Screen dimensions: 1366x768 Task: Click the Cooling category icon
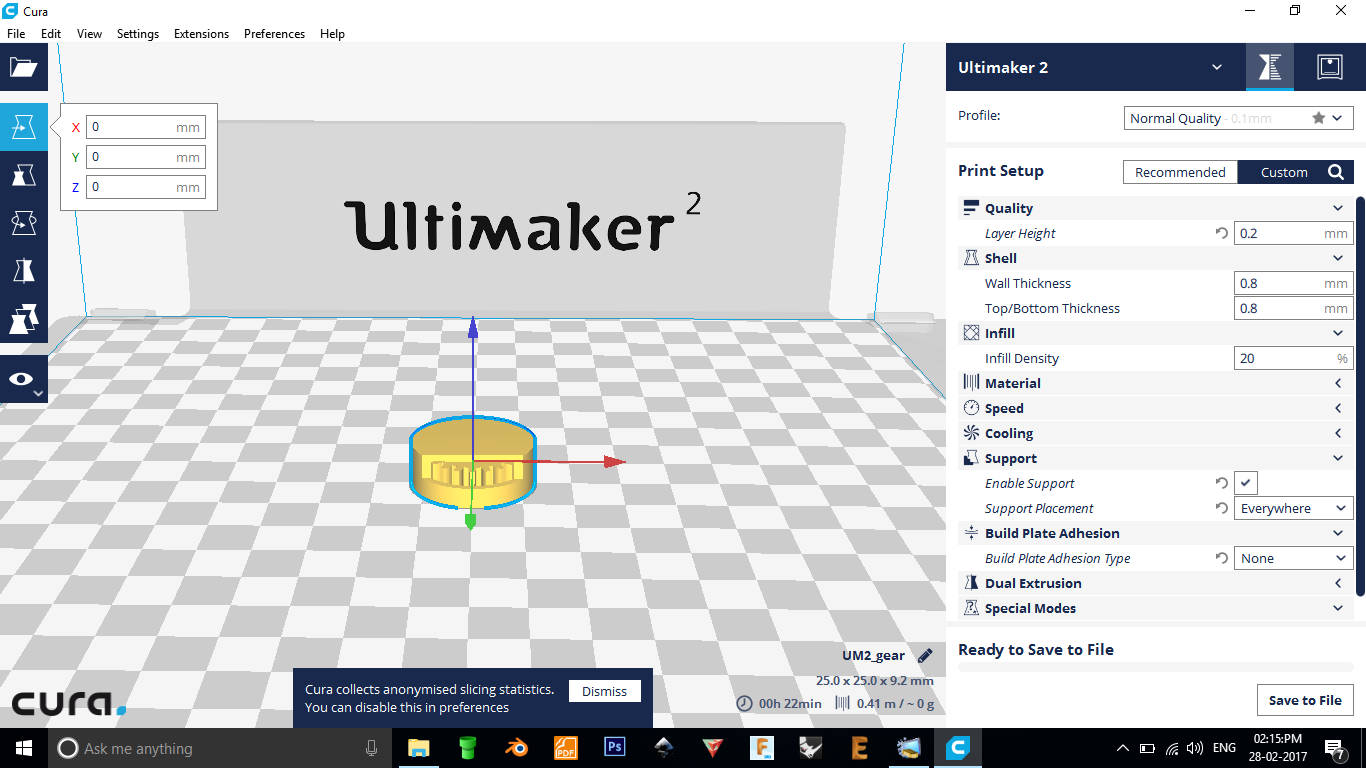tap(970, 433)
